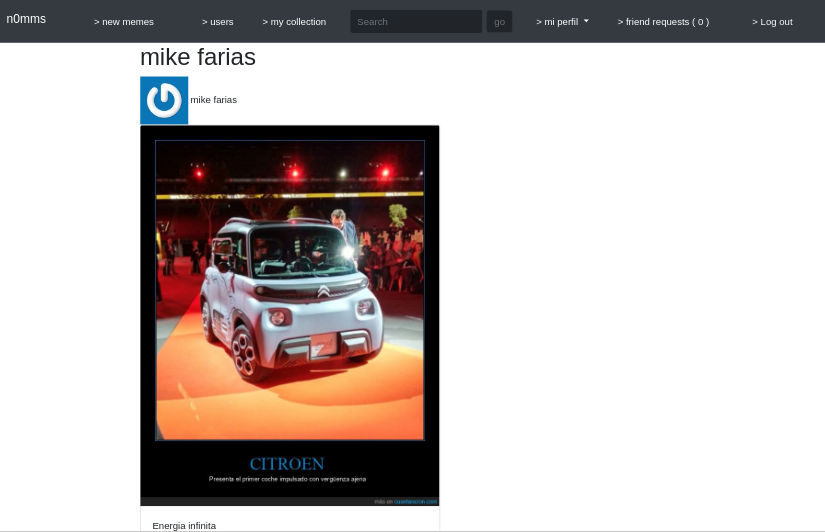Click the mike farias page heading
Viewport: 825px width, 532px height.
[x=198, y=57]
